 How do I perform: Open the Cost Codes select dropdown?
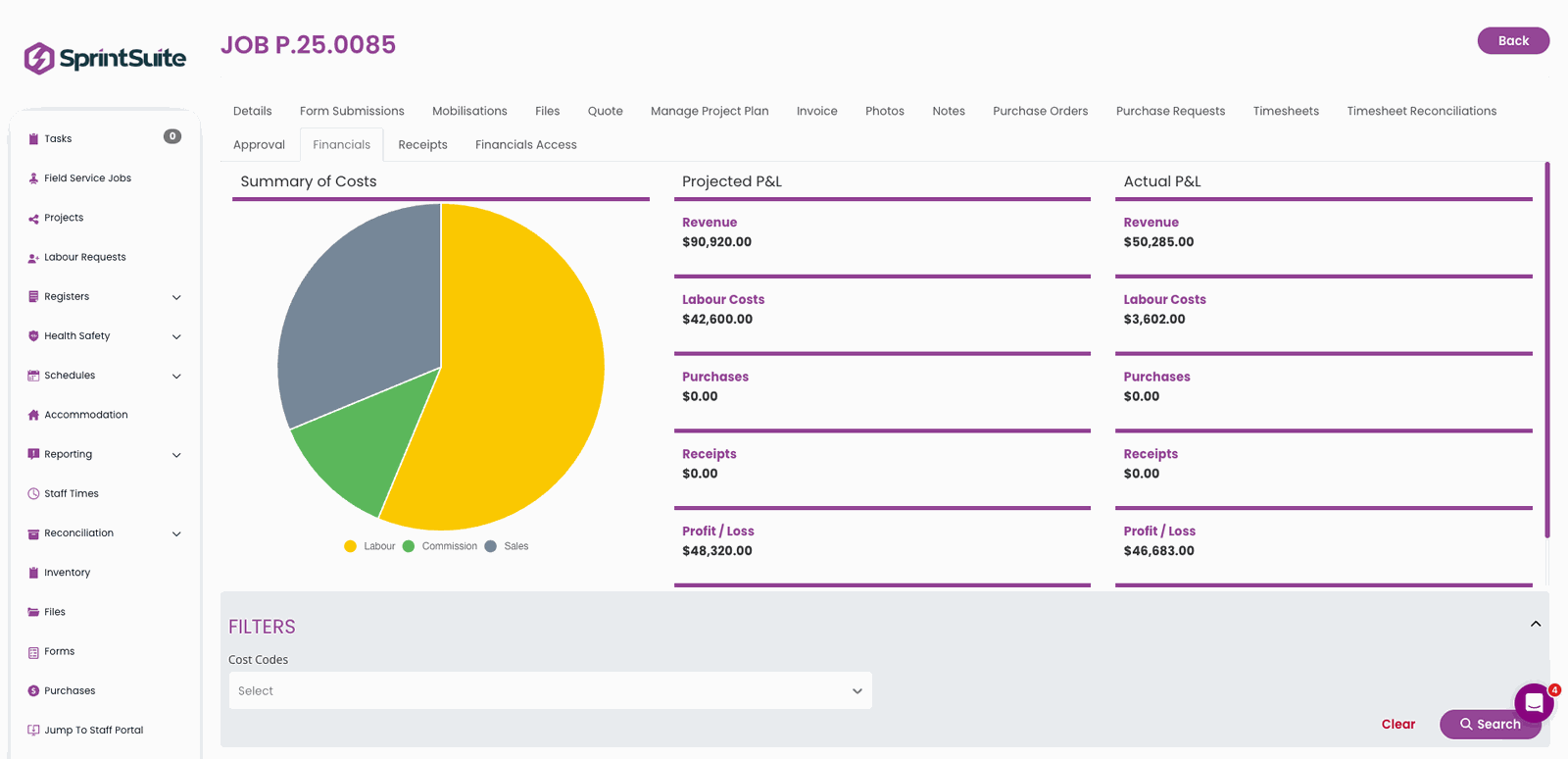coord(550,690)
